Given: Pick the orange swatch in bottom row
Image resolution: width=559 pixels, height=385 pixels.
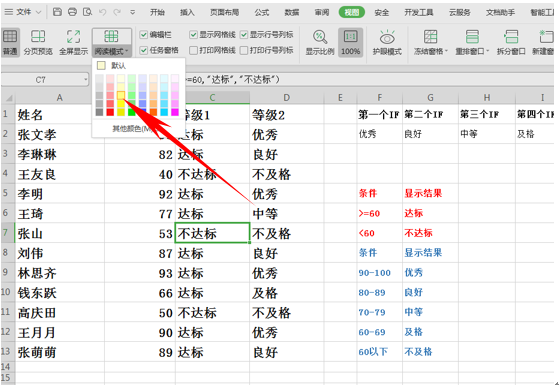Looking at the screenshot, I should pyautogui.click(x=153, y=112).
